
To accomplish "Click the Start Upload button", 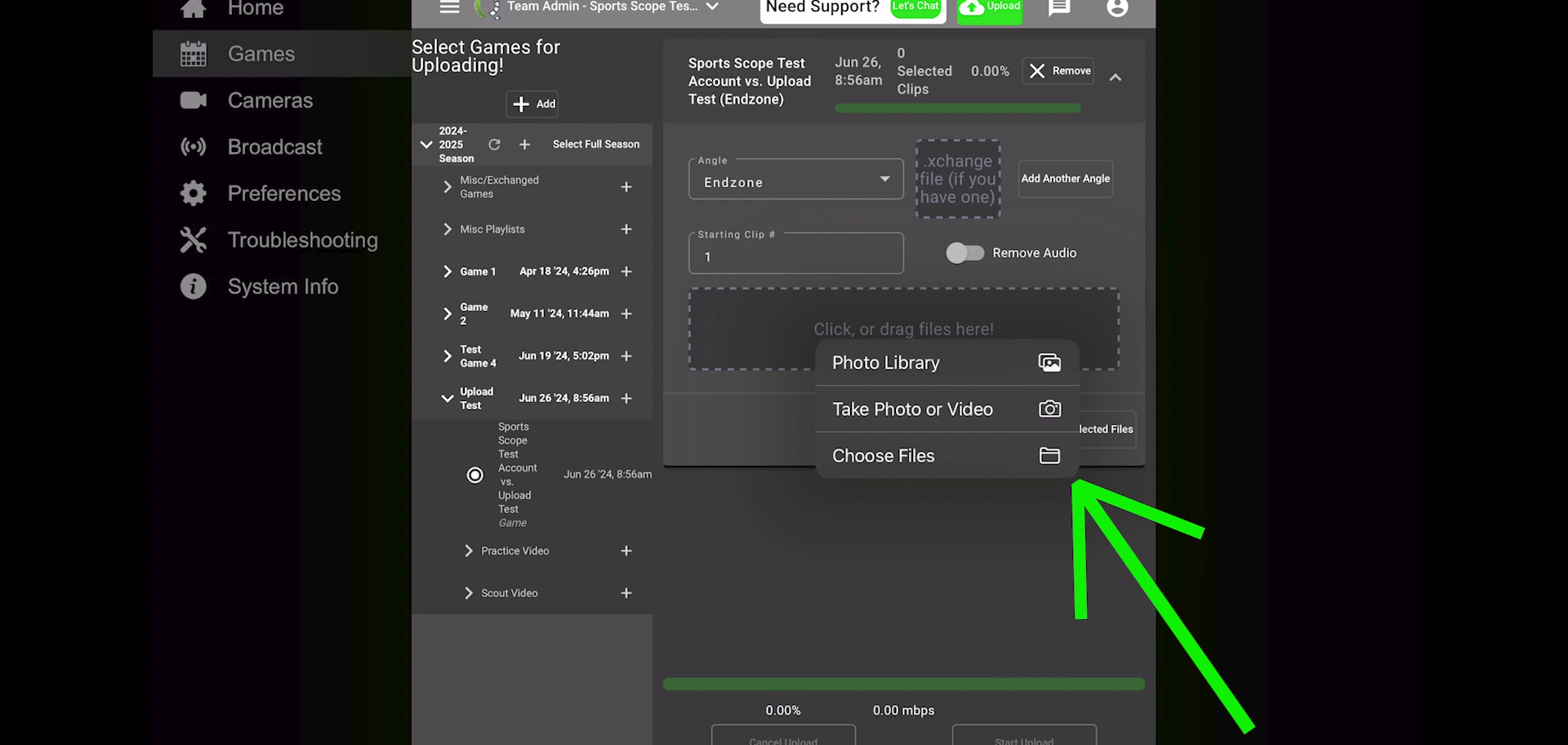I will (1024, 735).
